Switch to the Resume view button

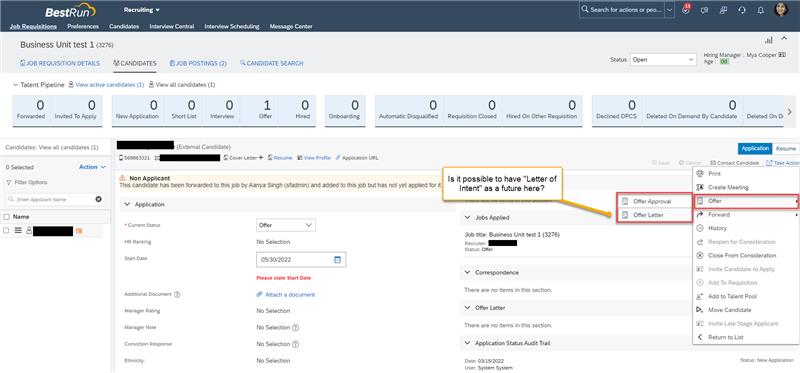pyautogui.click(x=785, y=148)
